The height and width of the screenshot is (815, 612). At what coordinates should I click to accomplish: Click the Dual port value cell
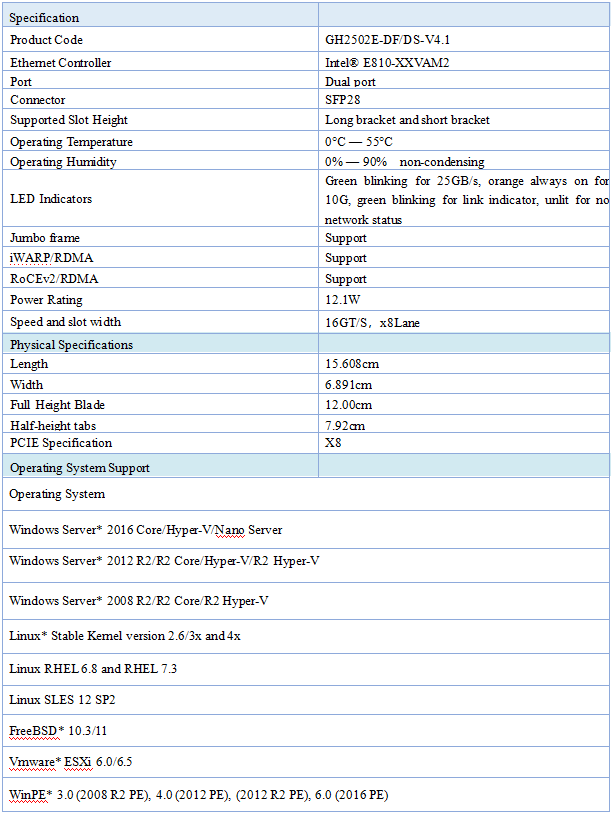(350, 82)
